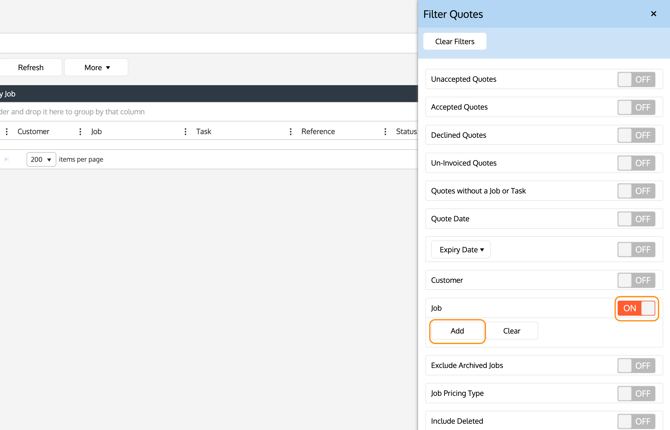Open Customer column options menu
Viewport: 670px width, 430px height.
coord(7,132)
